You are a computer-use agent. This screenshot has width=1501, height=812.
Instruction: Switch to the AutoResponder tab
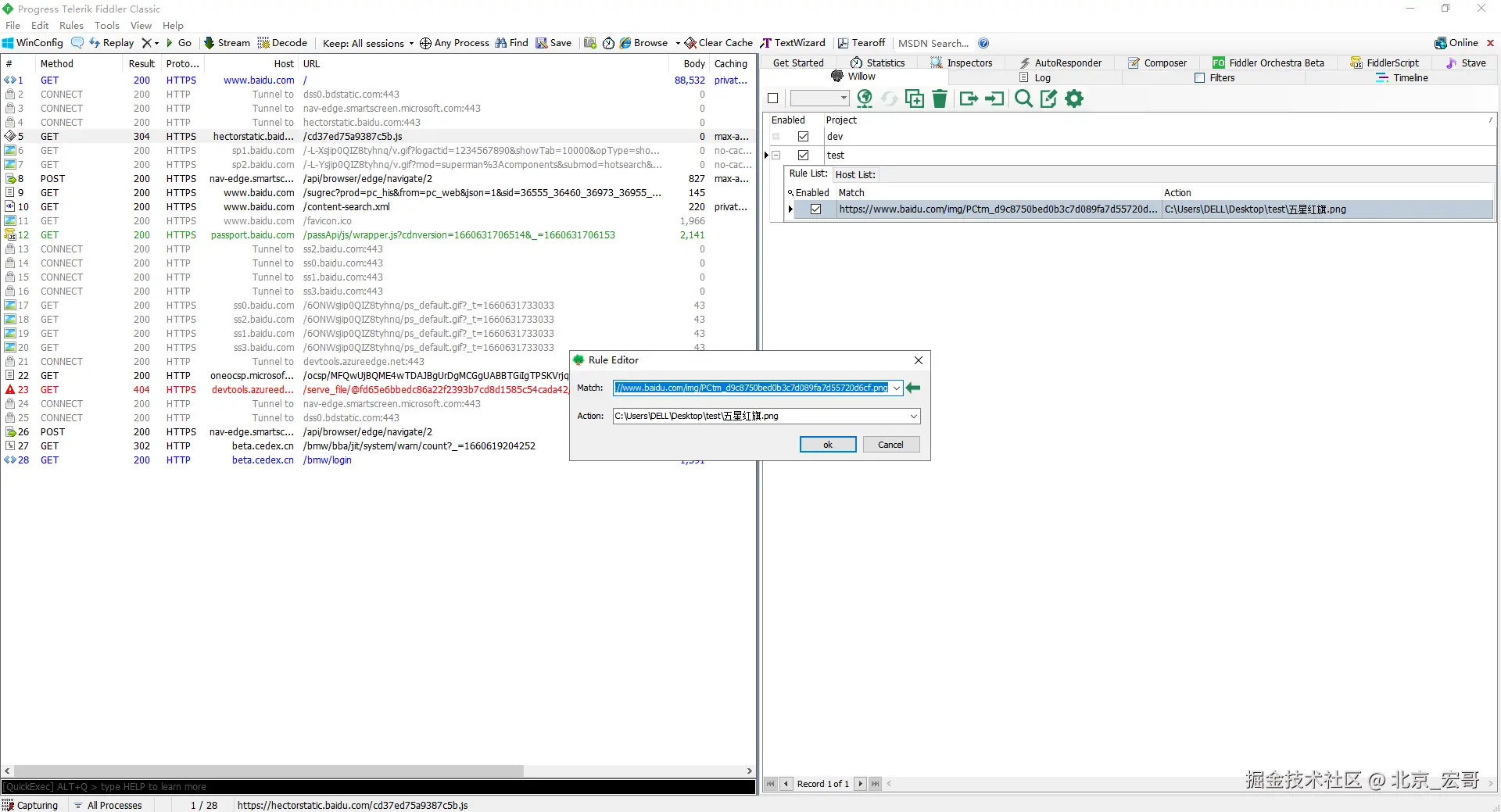[1060, 63]
